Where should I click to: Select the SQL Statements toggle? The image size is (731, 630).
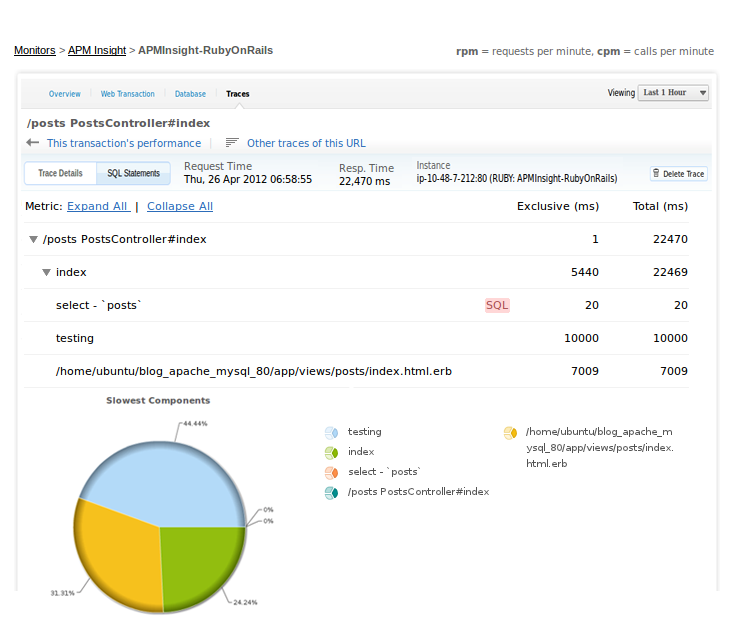tap(133, 173)
